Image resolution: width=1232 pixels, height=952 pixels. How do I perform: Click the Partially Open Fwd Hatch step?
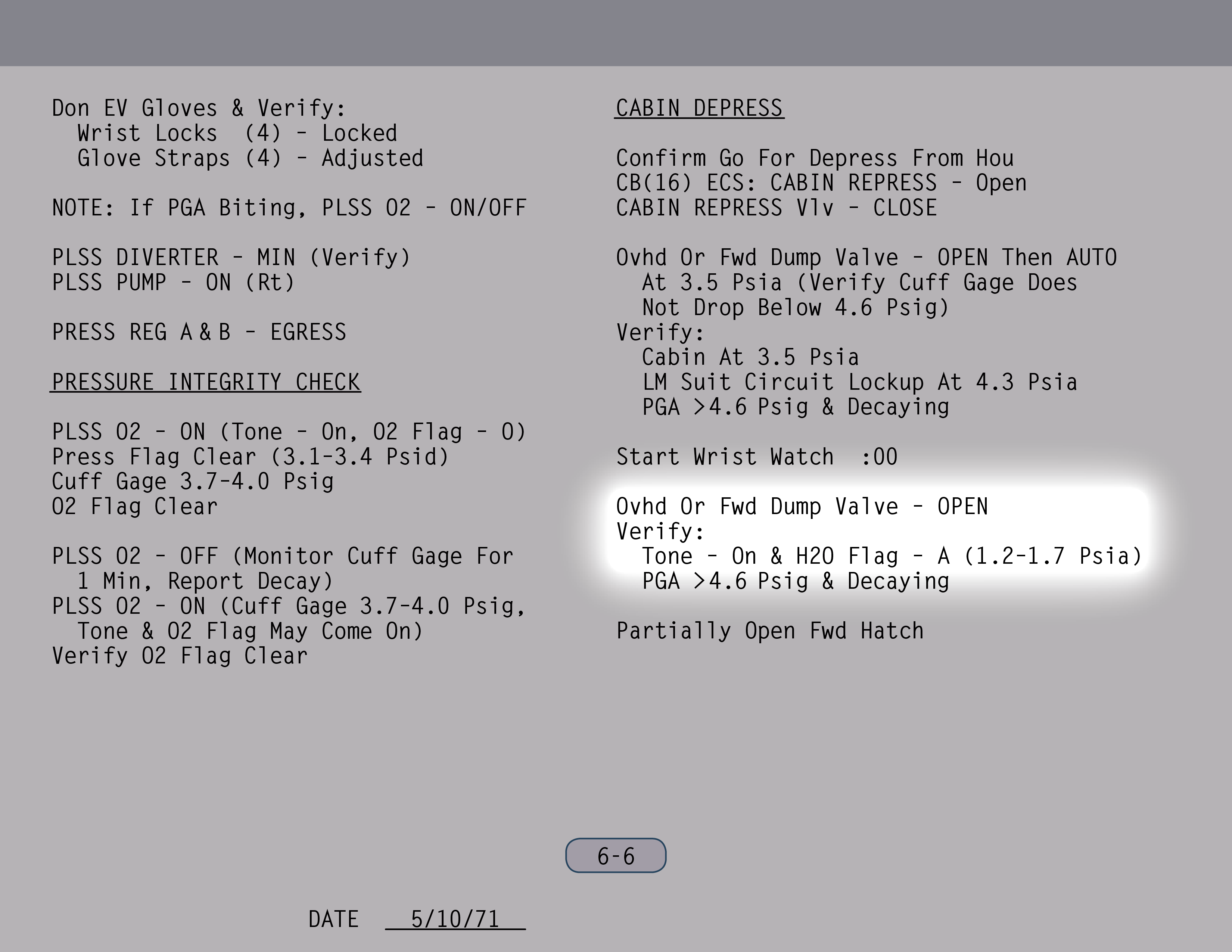pyautogui.click(x=769, y=631)
